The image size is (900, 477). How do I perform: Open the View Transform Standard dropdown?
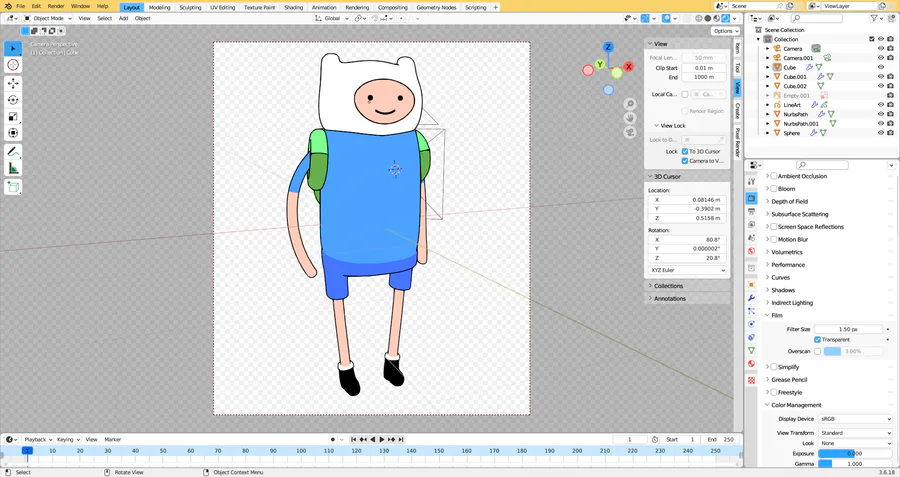click(x=855, y=433)
